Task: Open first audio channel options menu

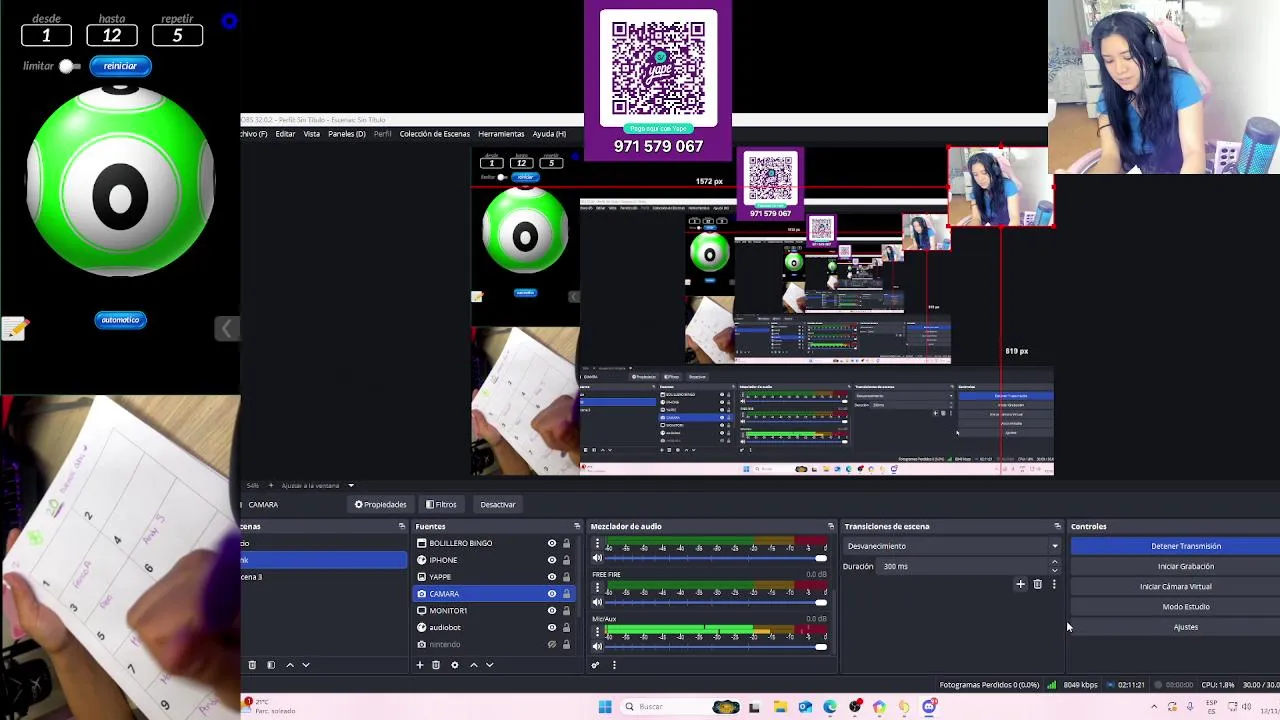Action: (x=597, y=544)
